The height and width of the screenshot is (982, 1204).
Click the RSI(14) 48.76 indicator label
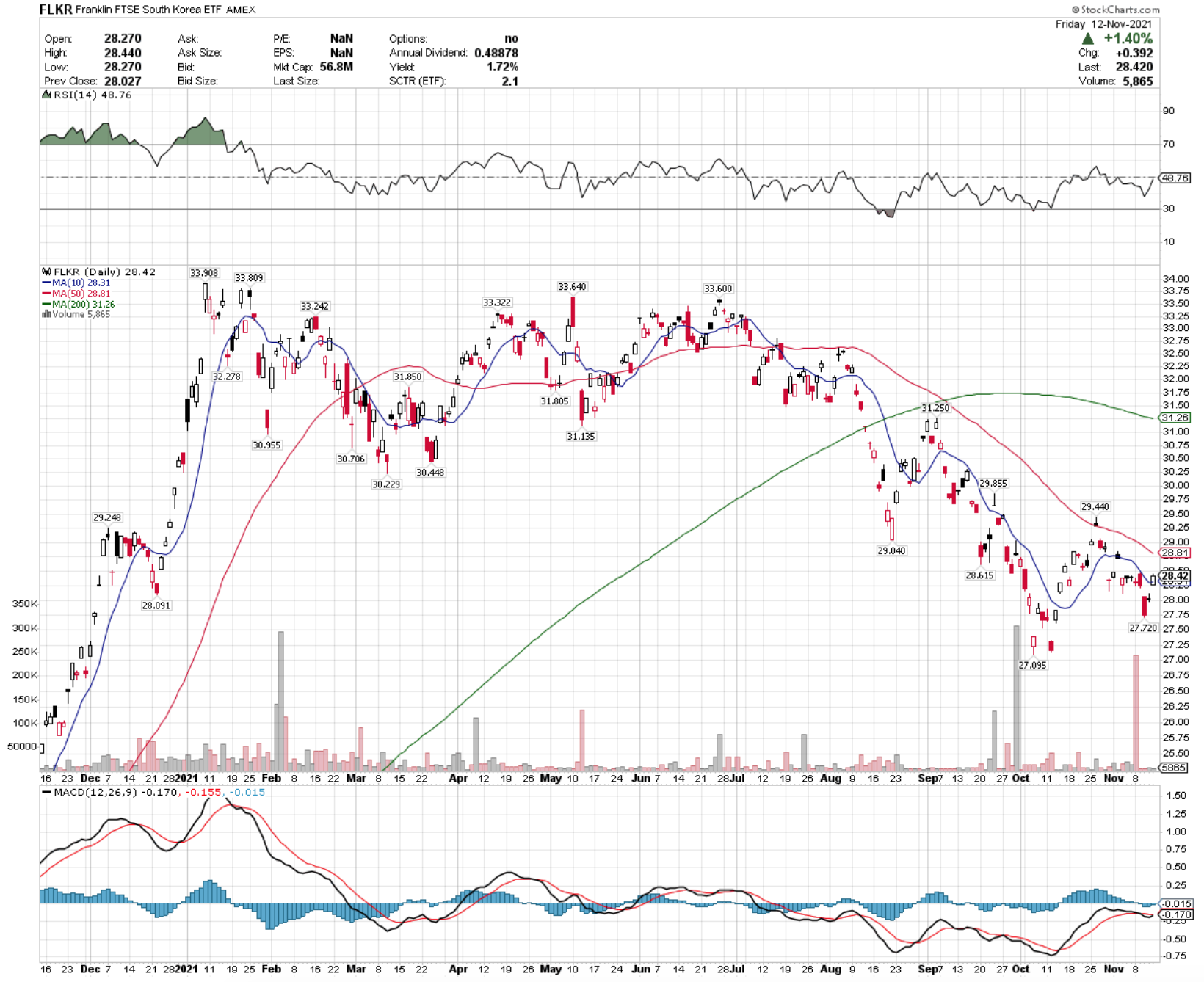(88, 95)
